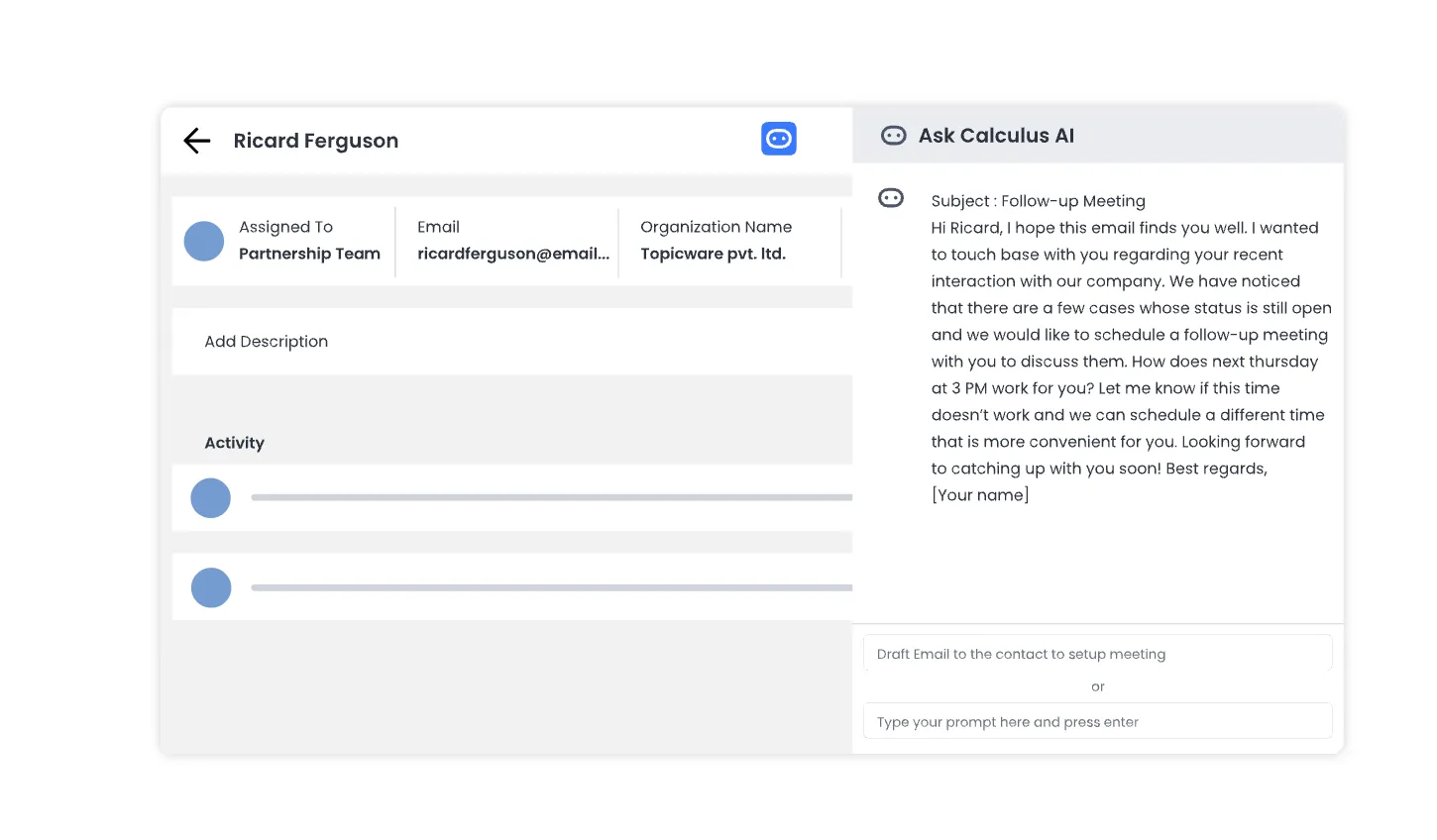The height and width of the screenshot is (840, 1437).
Task: Click the Activity section heading
Action: point(234,443)
